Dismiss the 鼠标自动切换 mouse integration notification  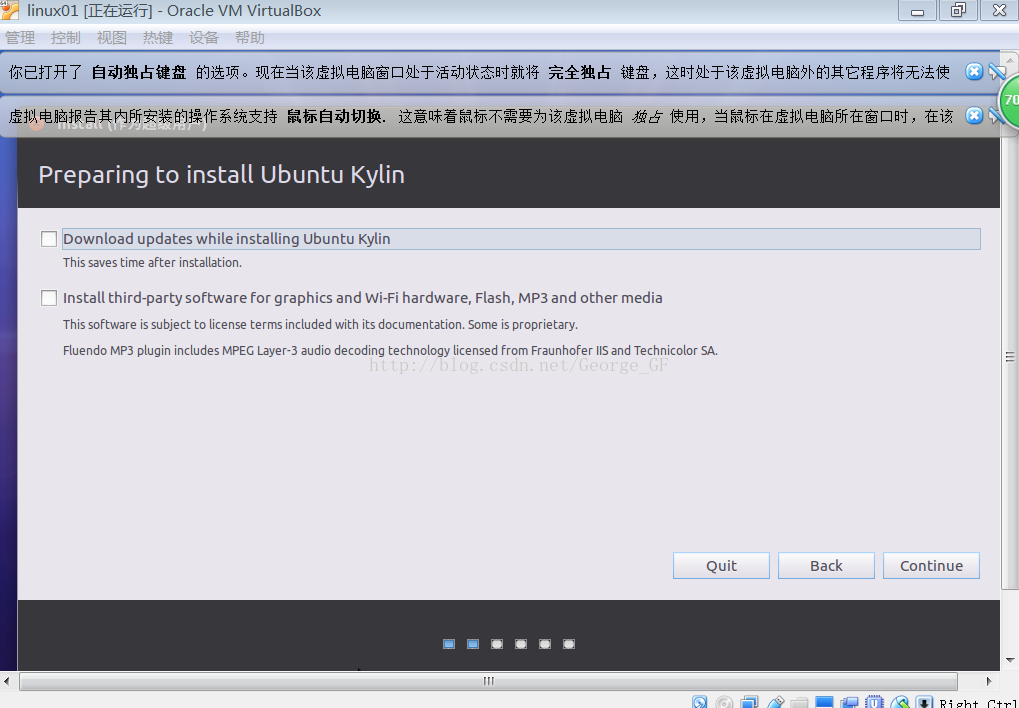tap(974, 116)
